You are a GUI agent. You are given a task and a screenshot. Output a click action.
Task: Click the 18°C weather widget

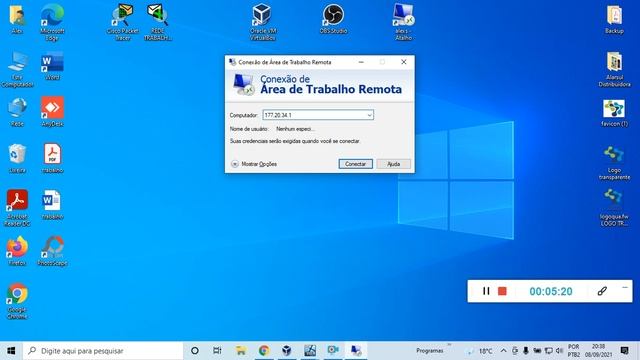click(x=480, y=350)
